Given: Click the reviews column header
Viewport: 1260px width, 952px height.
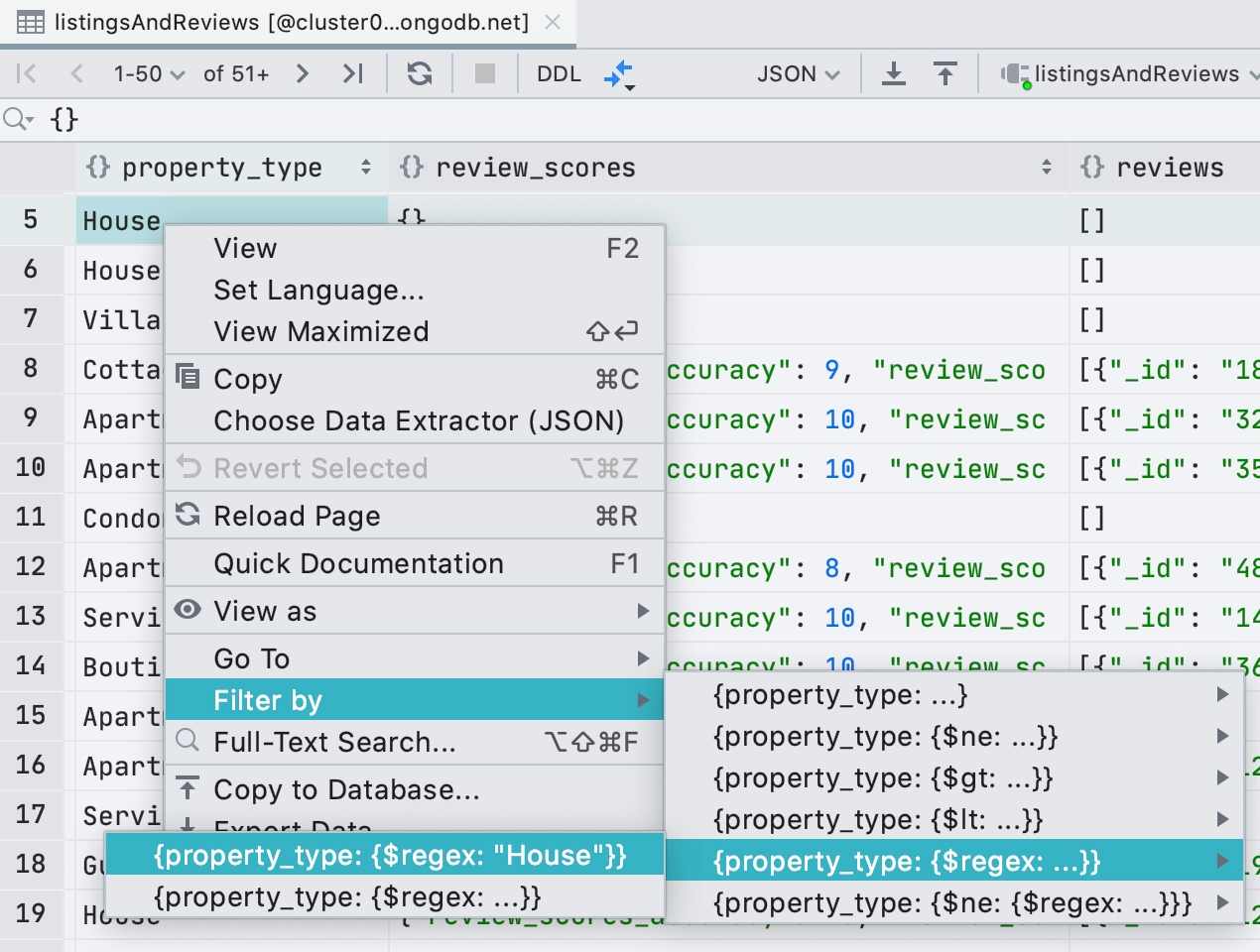Looking at the screenshot, I should (1165, 168).
